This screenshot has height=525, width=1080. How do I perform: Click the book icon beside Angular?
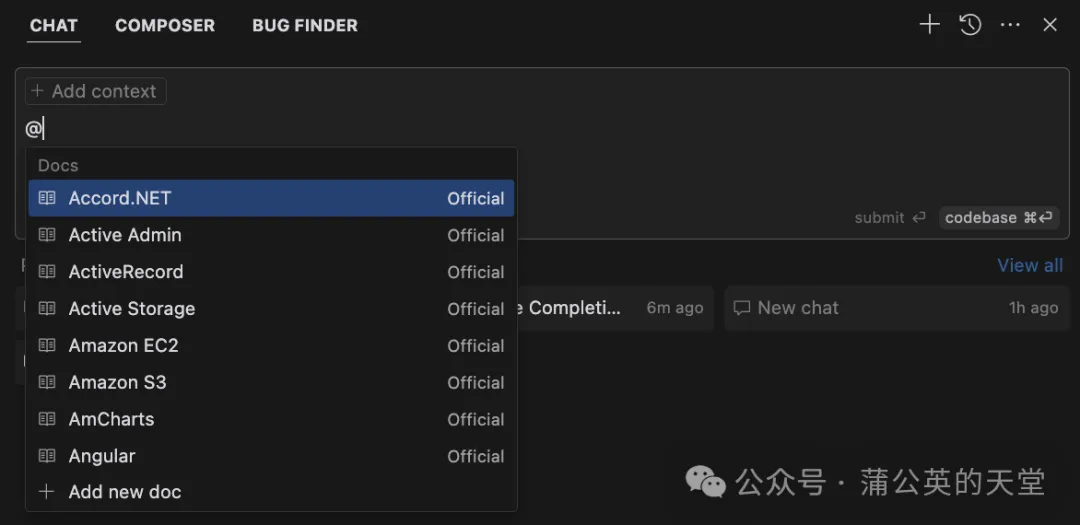tap(47, 456)
